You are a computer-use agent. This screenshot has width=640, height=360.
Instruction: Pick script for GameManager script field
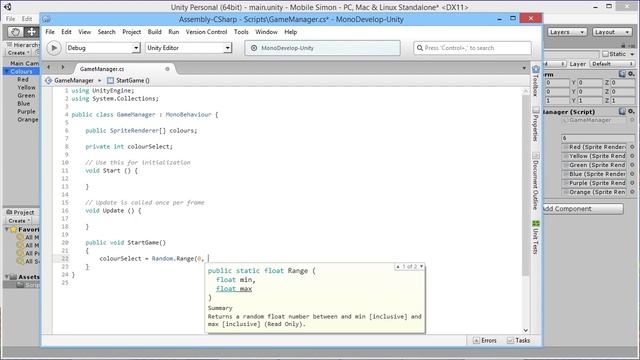pos(632,120)
